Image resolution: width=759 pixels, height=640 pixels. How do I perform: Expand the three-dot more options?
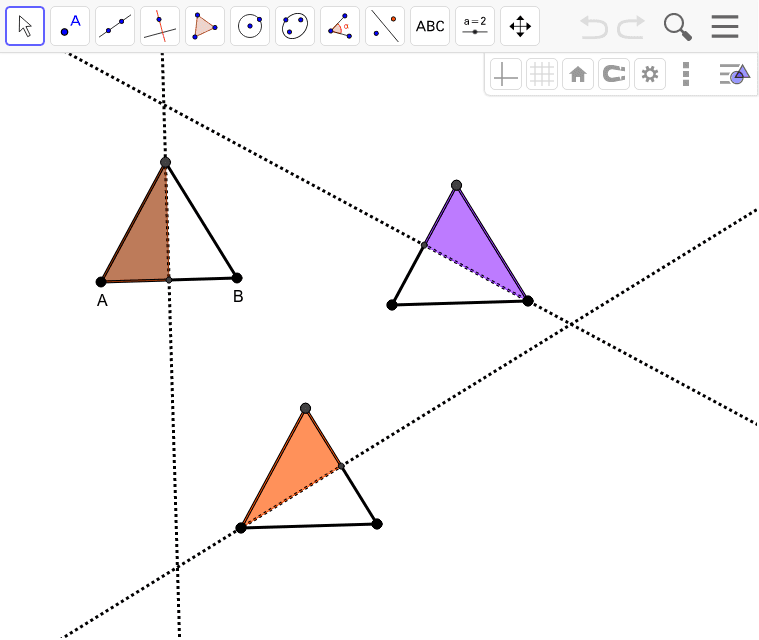pos(685,75)
